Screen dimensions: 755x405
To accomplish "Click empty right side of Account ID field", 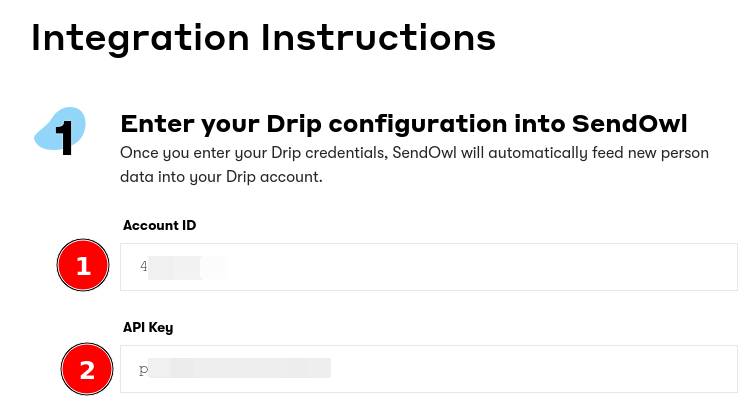I will click(600, 267).
